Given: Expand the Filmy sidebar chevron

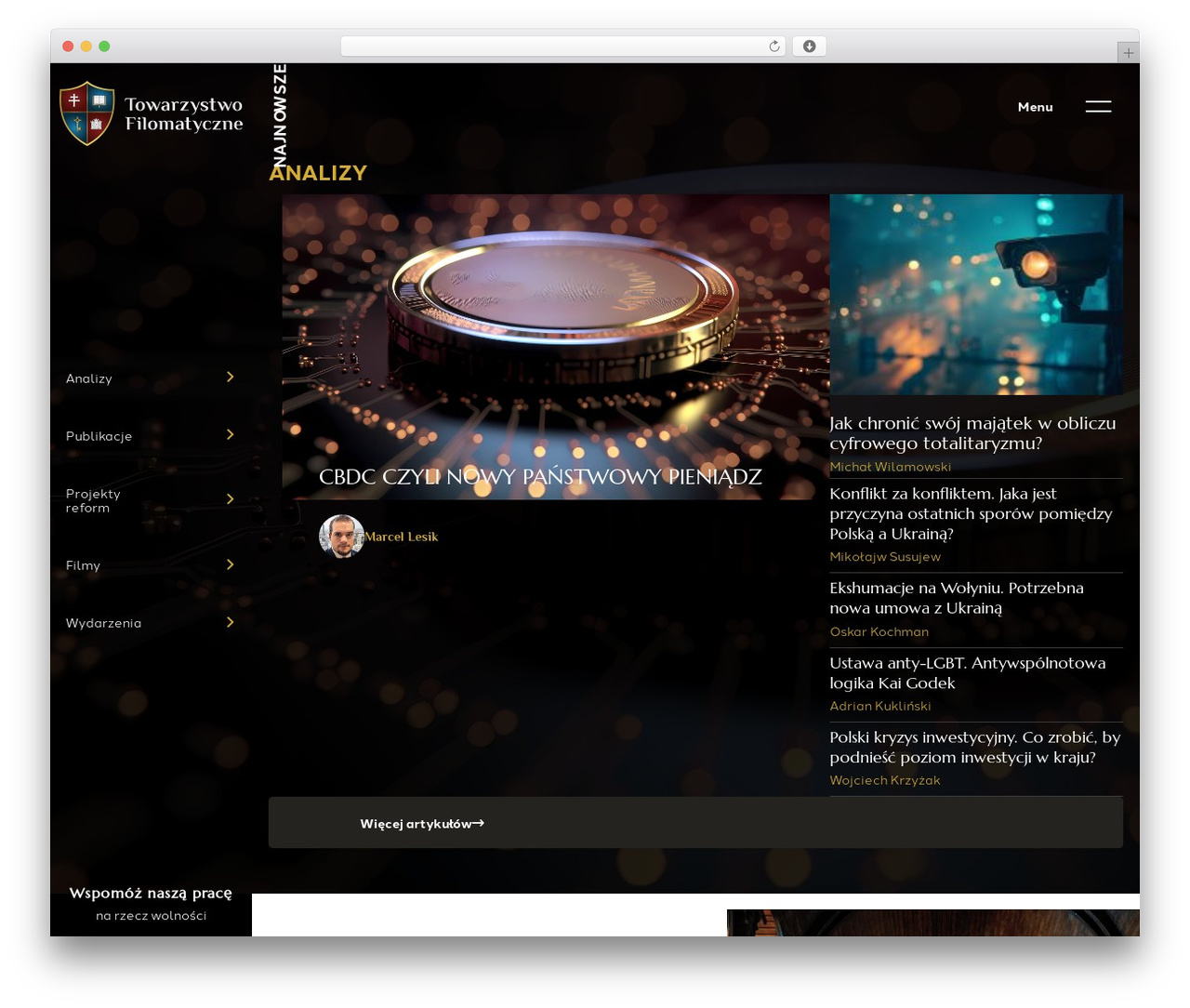Looking at the screenshot, I should click(231, 564).
